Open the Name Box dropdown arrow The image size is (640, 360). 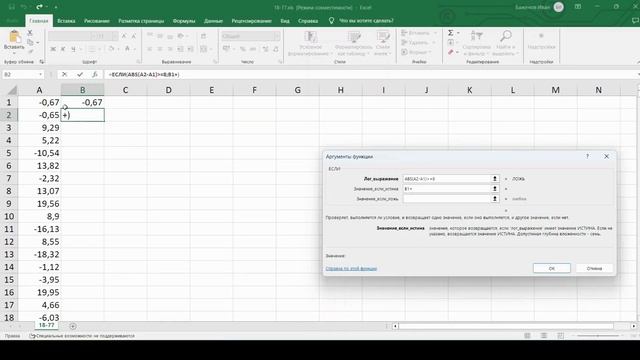[x=40, y=74]
